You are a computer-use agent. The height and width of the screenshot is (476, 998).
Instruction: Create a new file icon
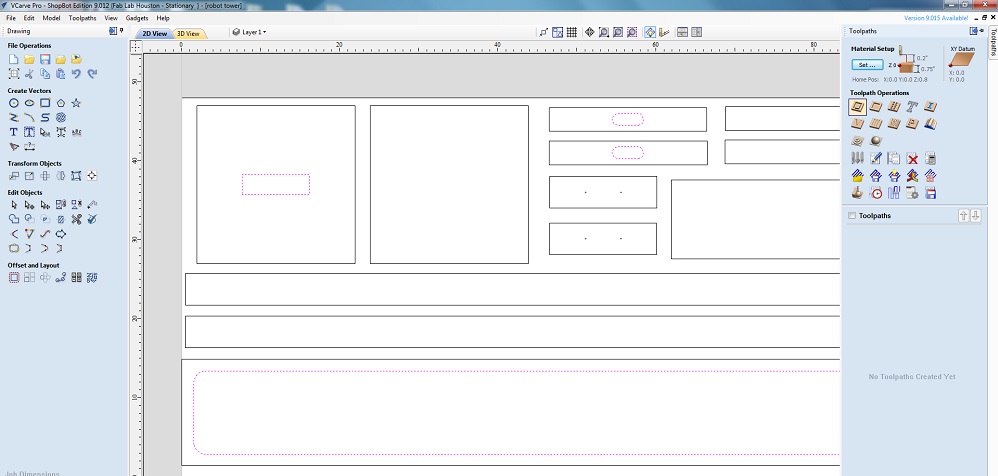tap(13, 59)
